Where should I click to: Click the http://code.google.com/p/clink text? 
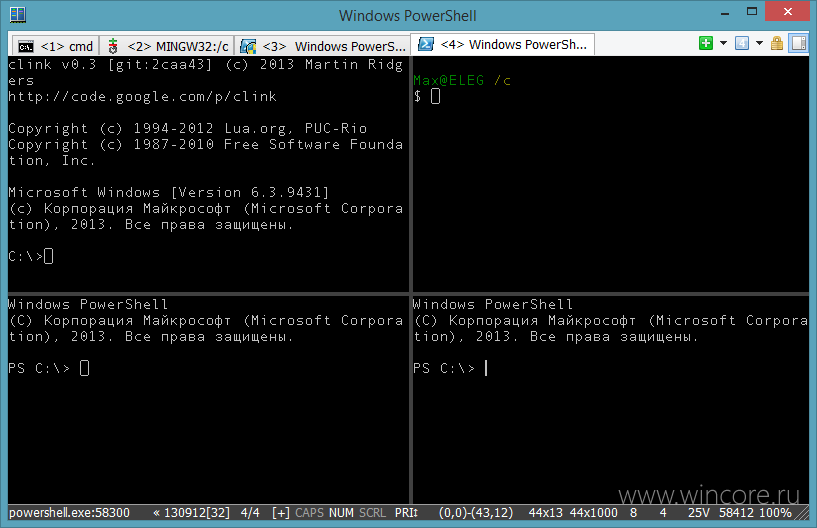[x=142, y=96]
